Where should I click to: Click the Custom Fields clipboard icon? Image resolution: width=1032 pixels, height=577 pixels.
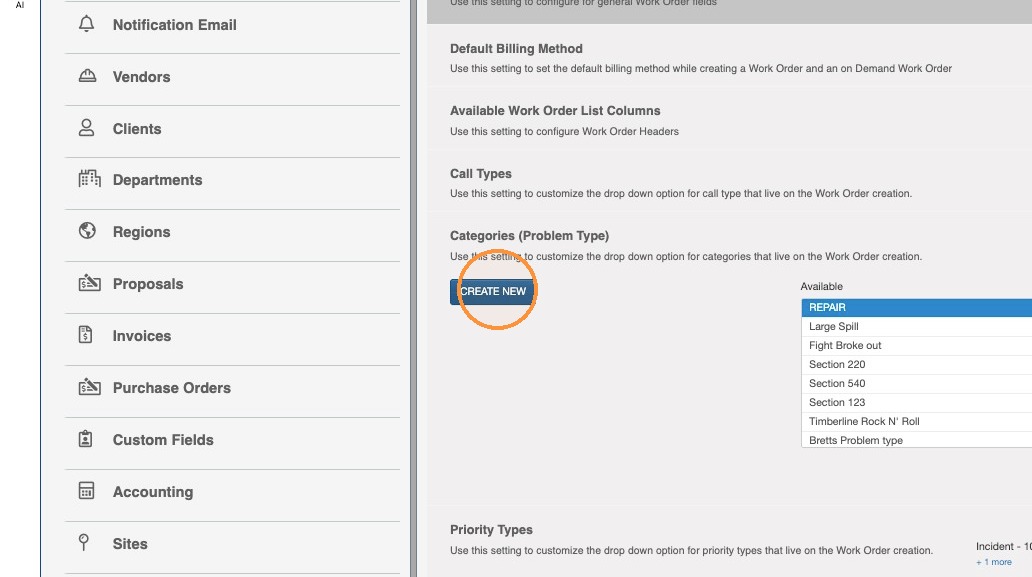coord(86,438)
